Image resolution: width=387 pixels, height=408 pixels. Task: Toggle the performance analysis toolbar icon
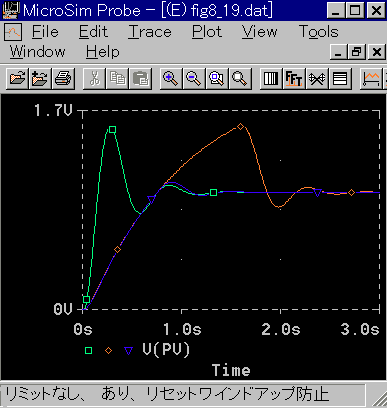[x=317, y=79]
